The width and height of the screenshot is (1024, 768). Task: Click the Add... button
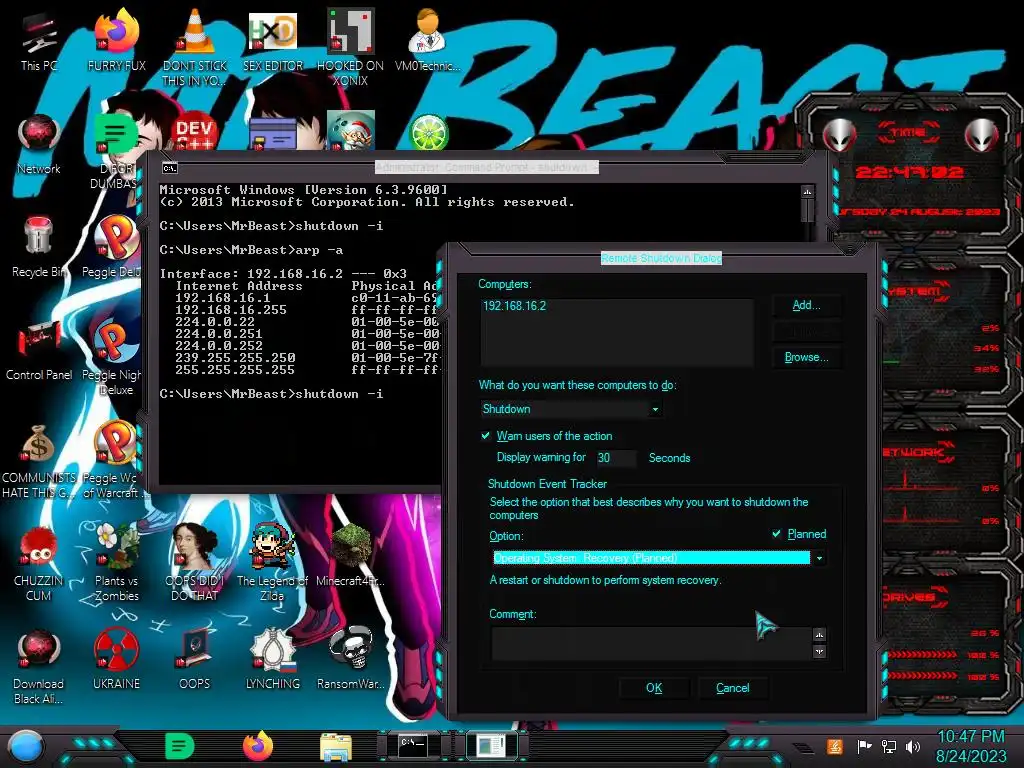(806, 305)
